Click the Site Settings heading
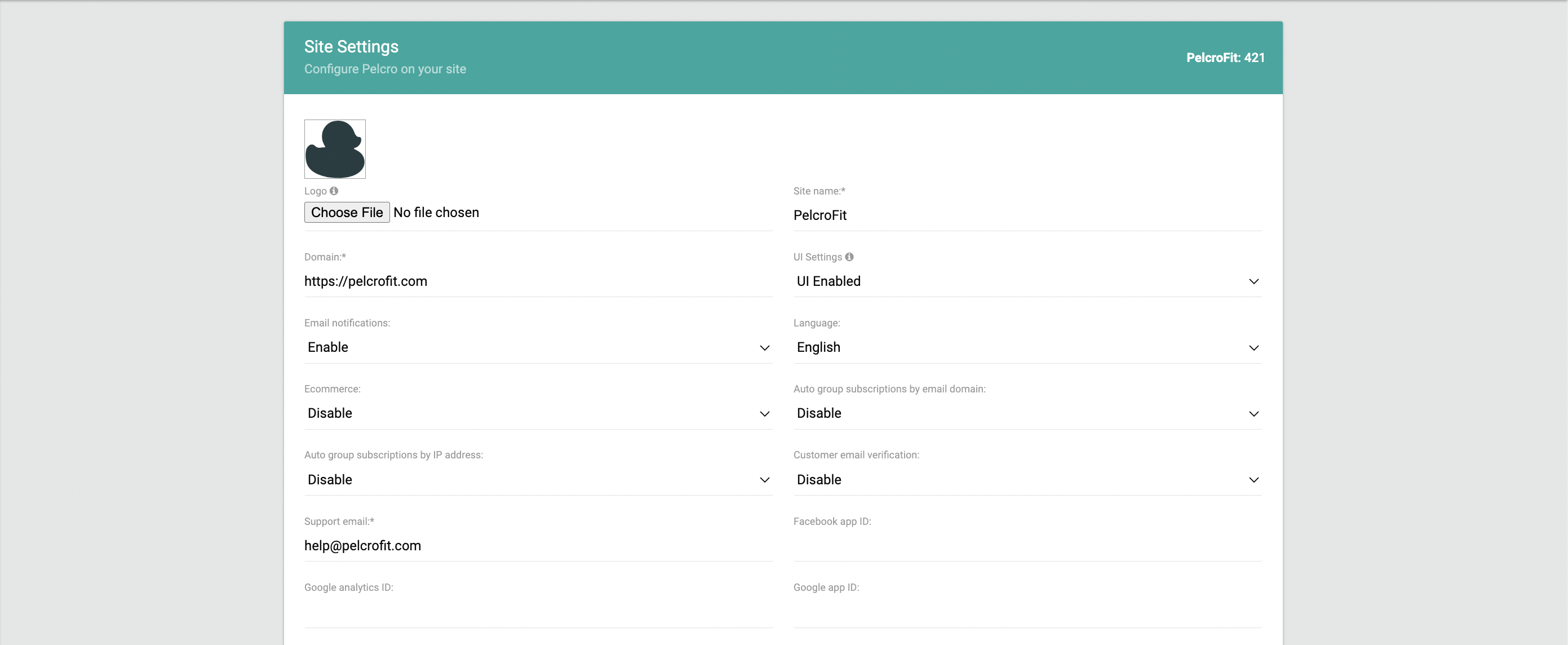The width and height of the screenshot is (1568, 645). click(351, 47)
